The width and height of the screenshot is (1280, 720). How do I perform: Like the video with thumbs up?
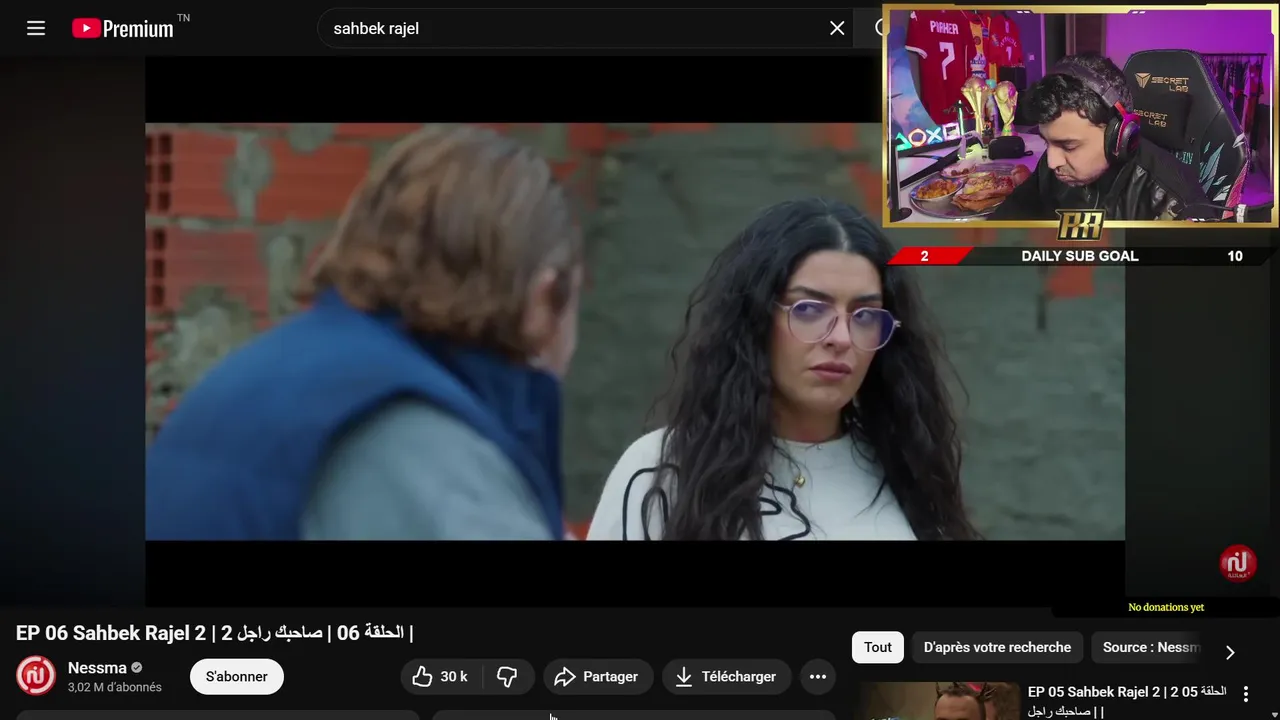pyautogui.click(x=423, y=677)
